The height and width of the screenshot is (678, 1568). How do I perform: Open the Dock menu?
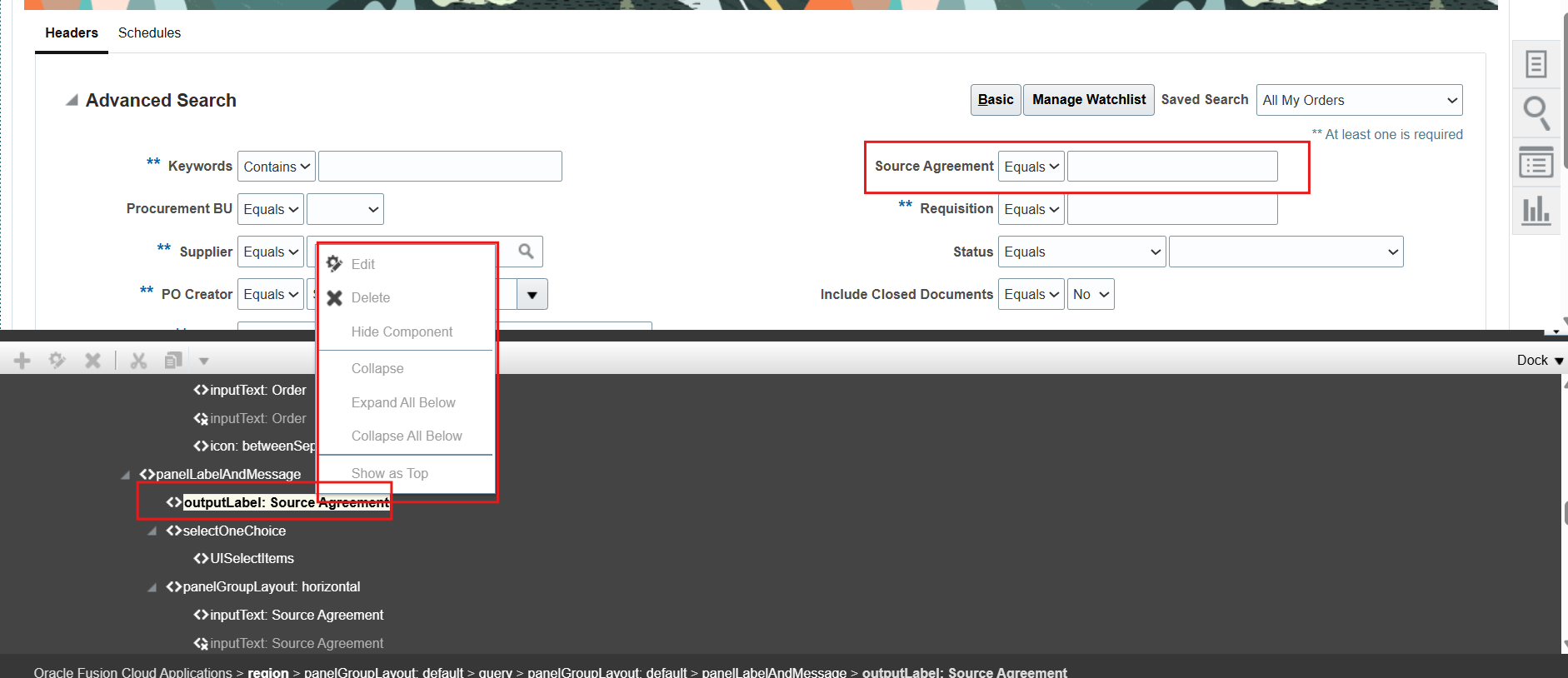tap(1540, 360)
